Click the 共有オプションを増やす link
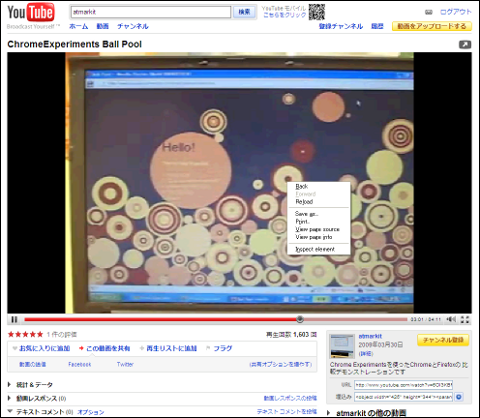The width and height of the screenshot is (480, 418). click(x=281, y=364)
